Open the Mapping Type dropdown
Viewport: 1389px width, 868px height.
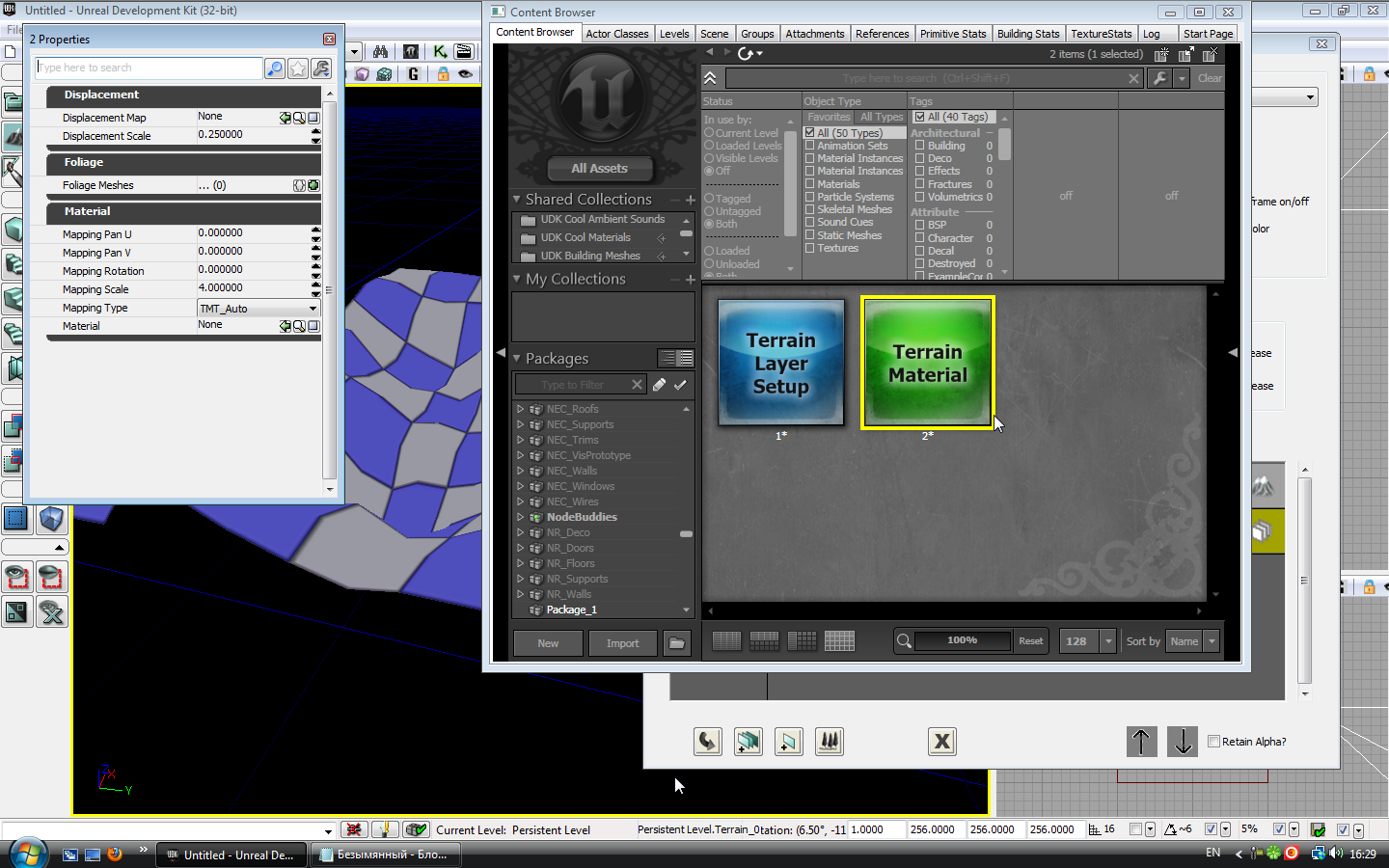point(259,309)
